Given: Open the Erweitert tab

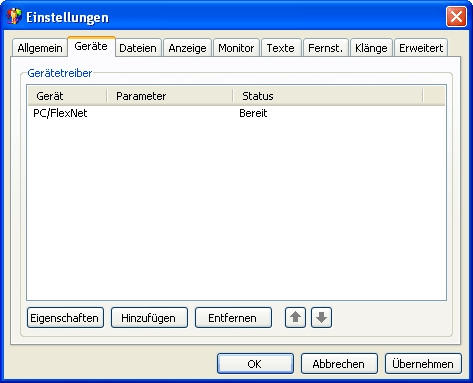Looking at the screenshot, I should pyautogui.click(x=421, y=48).
